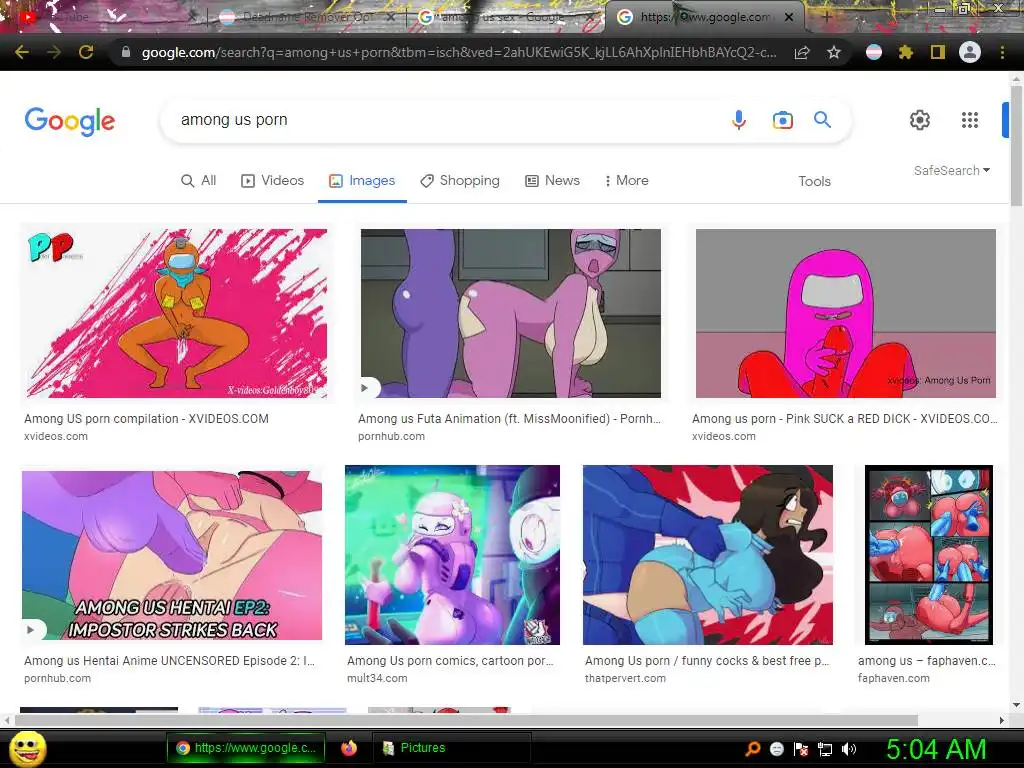Select the Chrome google.com taskbar button
The image size is (1024, 768).
tap(246, 748)
